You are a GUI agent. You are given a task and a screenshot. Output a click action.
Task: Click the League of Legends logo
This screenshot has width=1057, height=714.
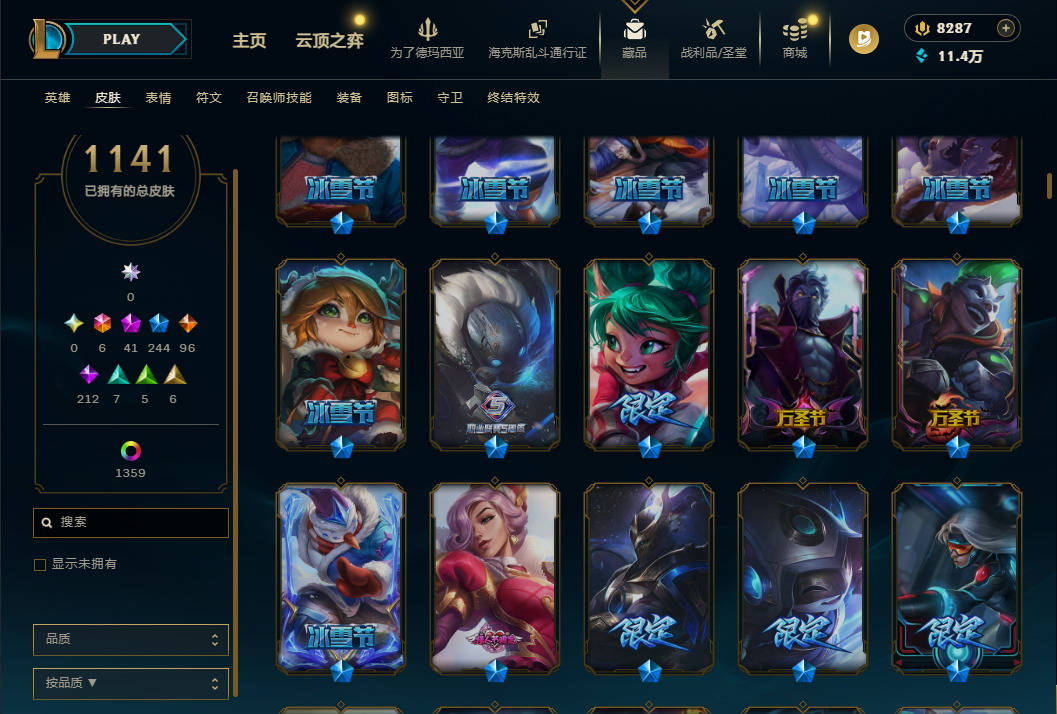tap(47, 38)
